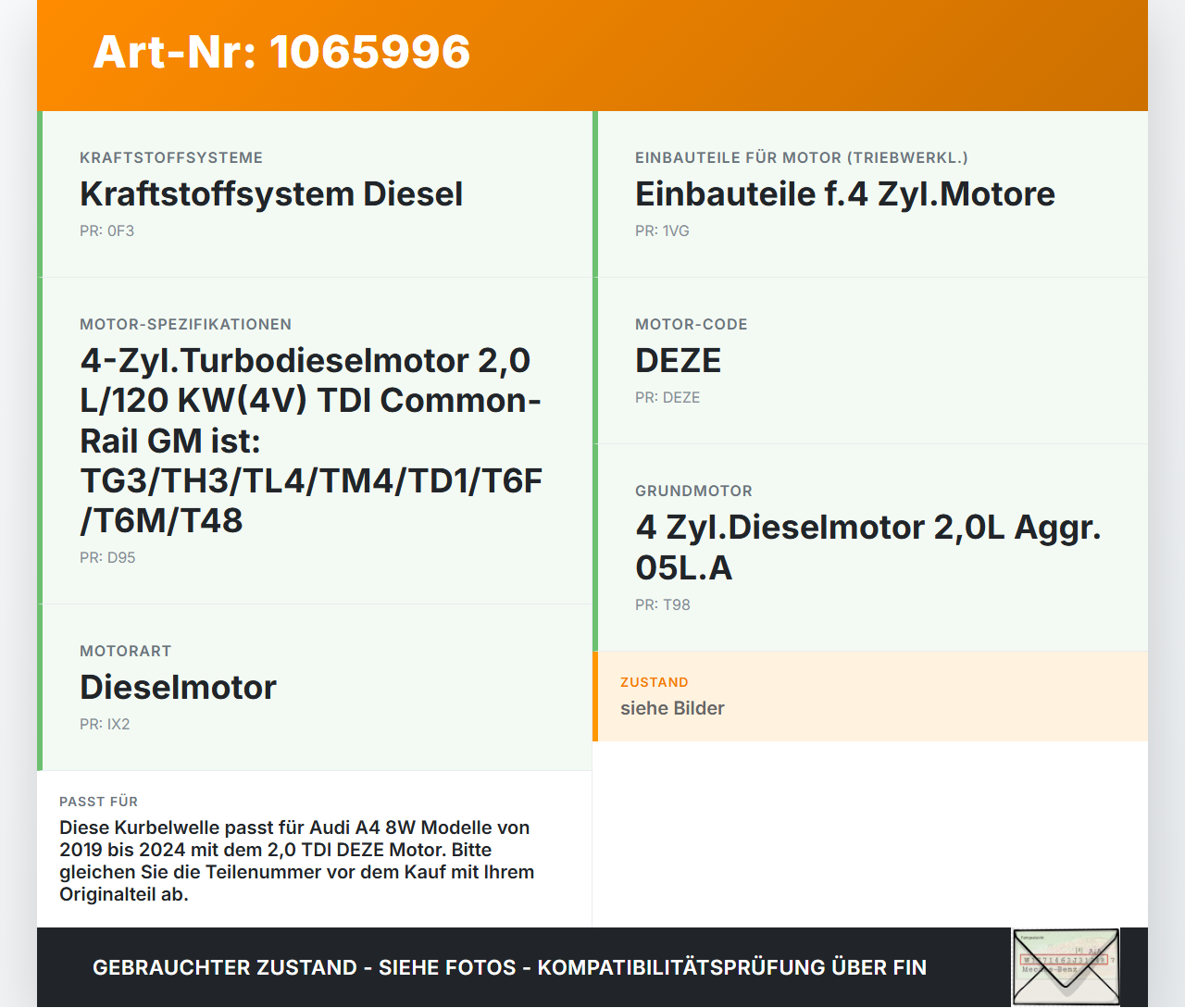The height and width of the screenshot is (1008, 1185).
Task: Click the GEBRAUCHTER ZUSTAND footer banner text
Action: pos(509,968)
